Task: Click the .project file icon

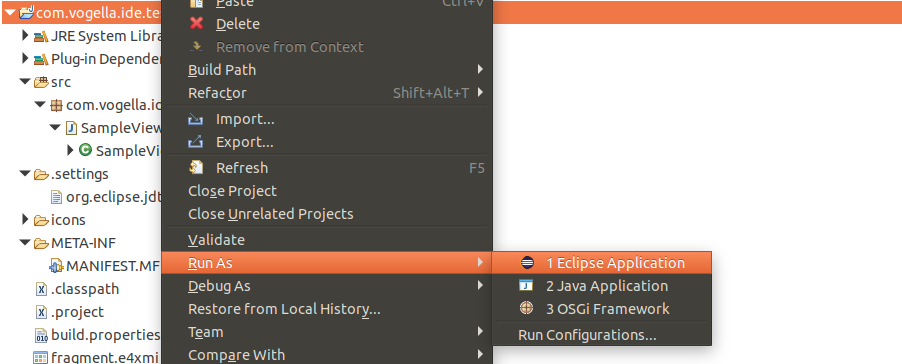Action: tap(41, 312)
